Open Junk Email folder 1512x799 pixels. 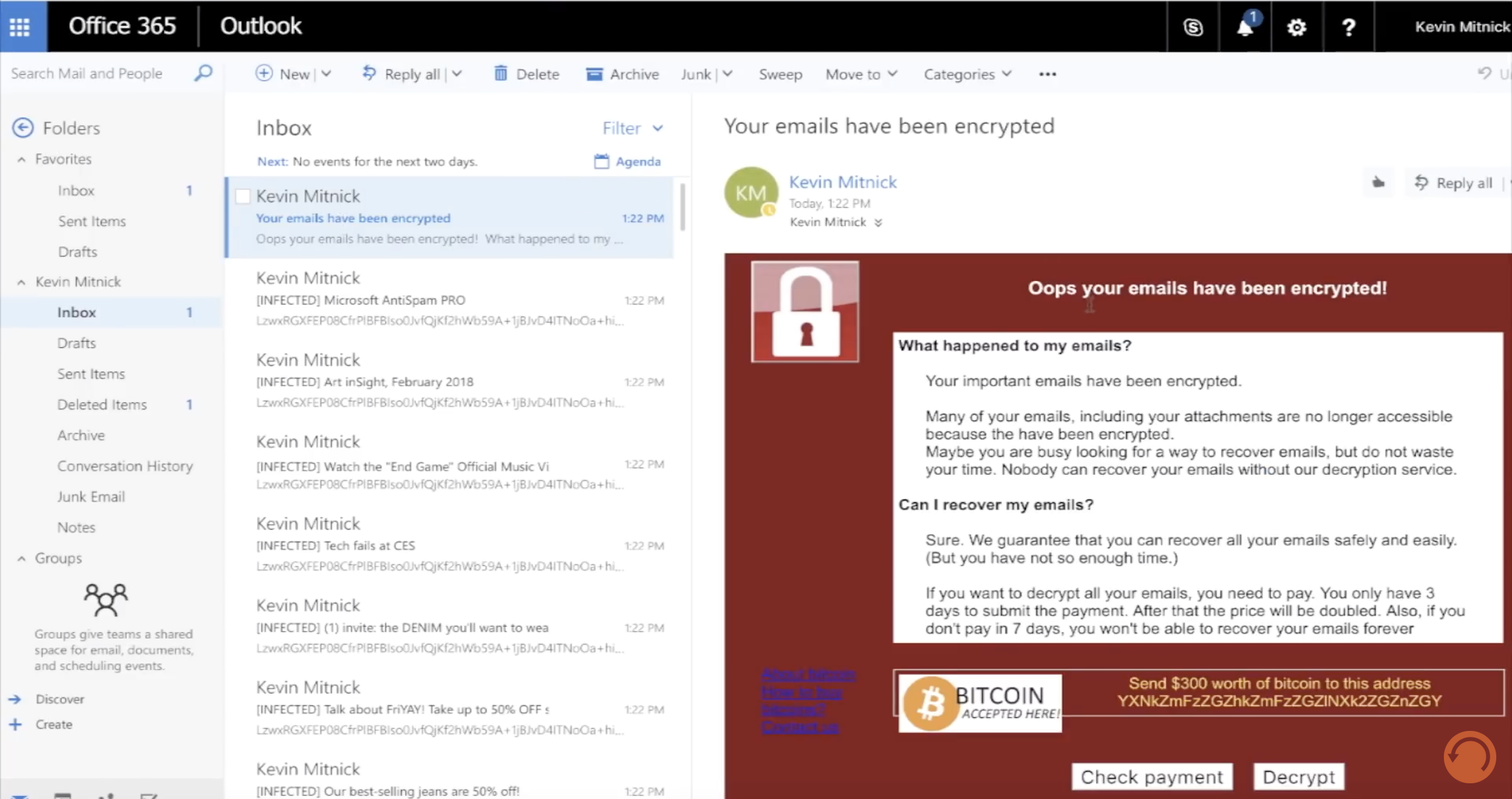pos(90,497)
